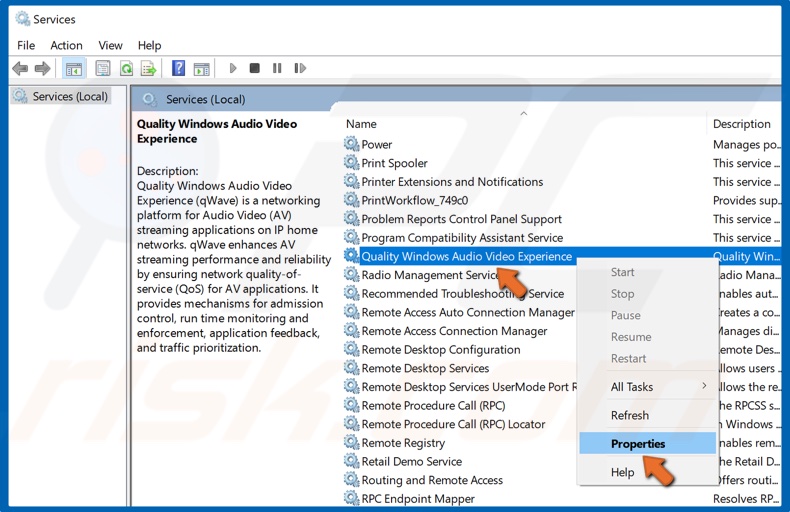Screen dimensions: 790x512
Task: Click the Description column header
Action: [x=742, y=124]
